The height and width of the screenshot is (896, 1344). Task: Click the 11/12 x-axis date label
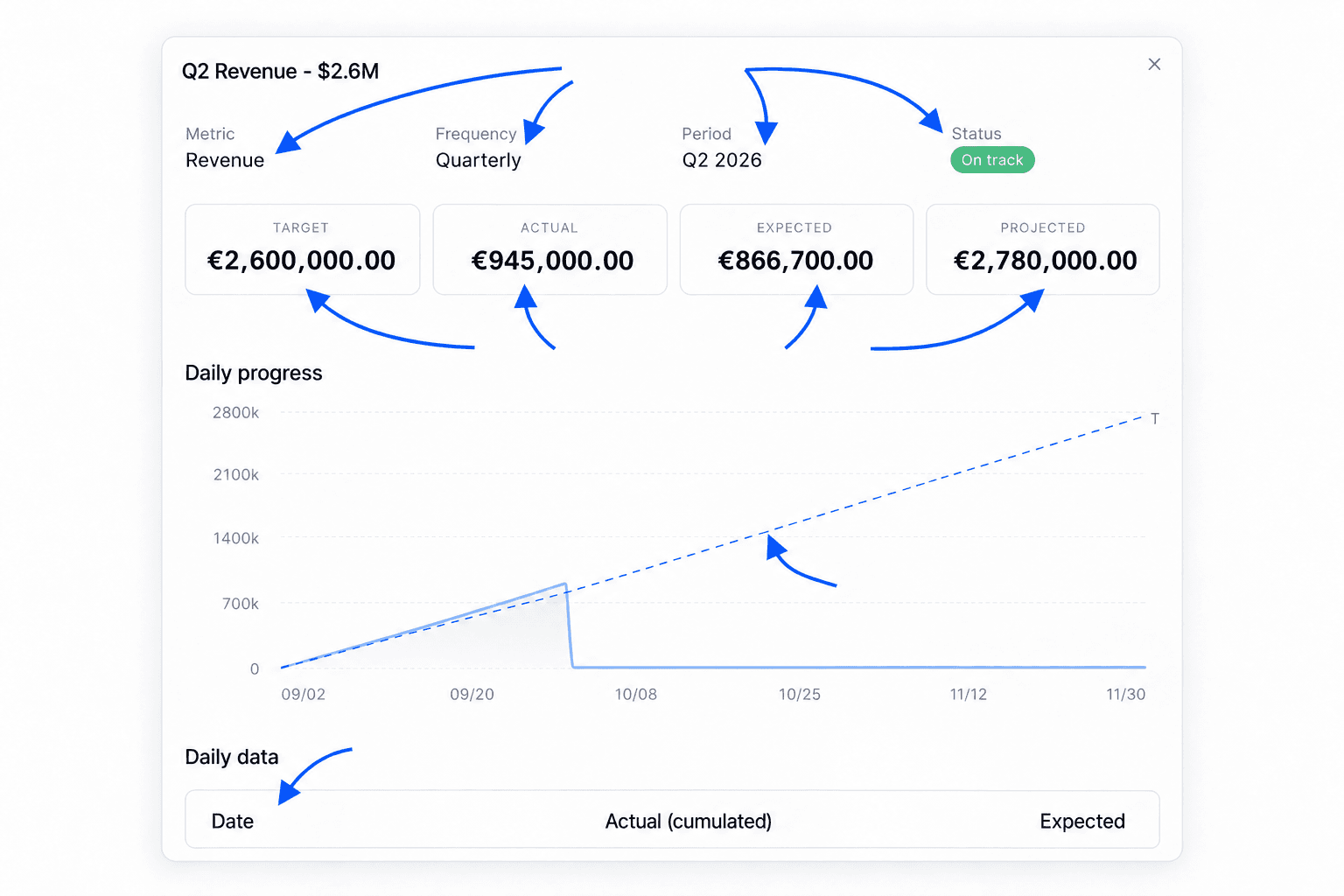[x=968, y=694]
